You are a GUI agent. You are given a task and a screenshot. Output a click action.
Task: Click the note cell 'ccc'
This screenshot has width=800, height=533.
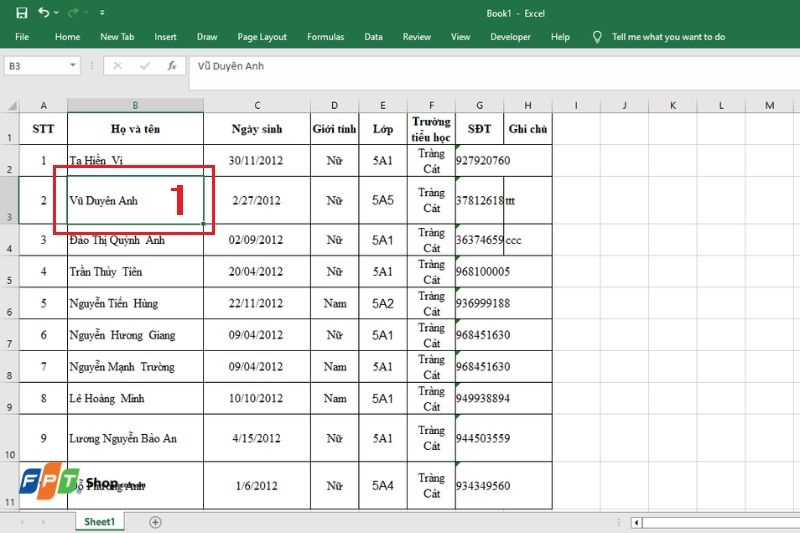528,240
